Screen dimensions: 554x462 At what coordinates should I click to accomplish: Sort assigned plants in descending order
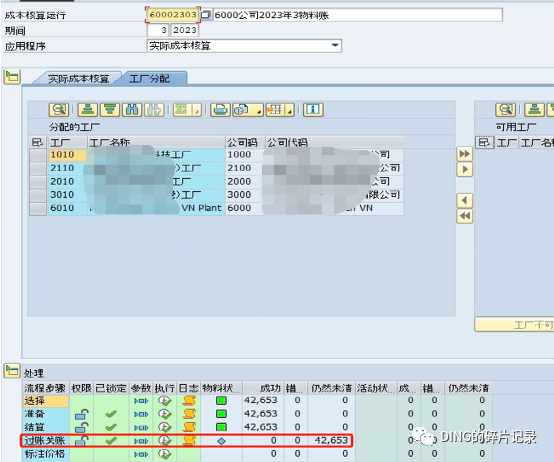pos(110,110)
